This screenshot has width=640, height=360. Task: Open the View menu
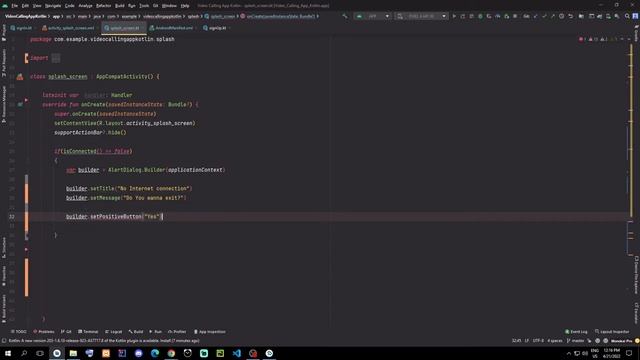tap(37, 6)
